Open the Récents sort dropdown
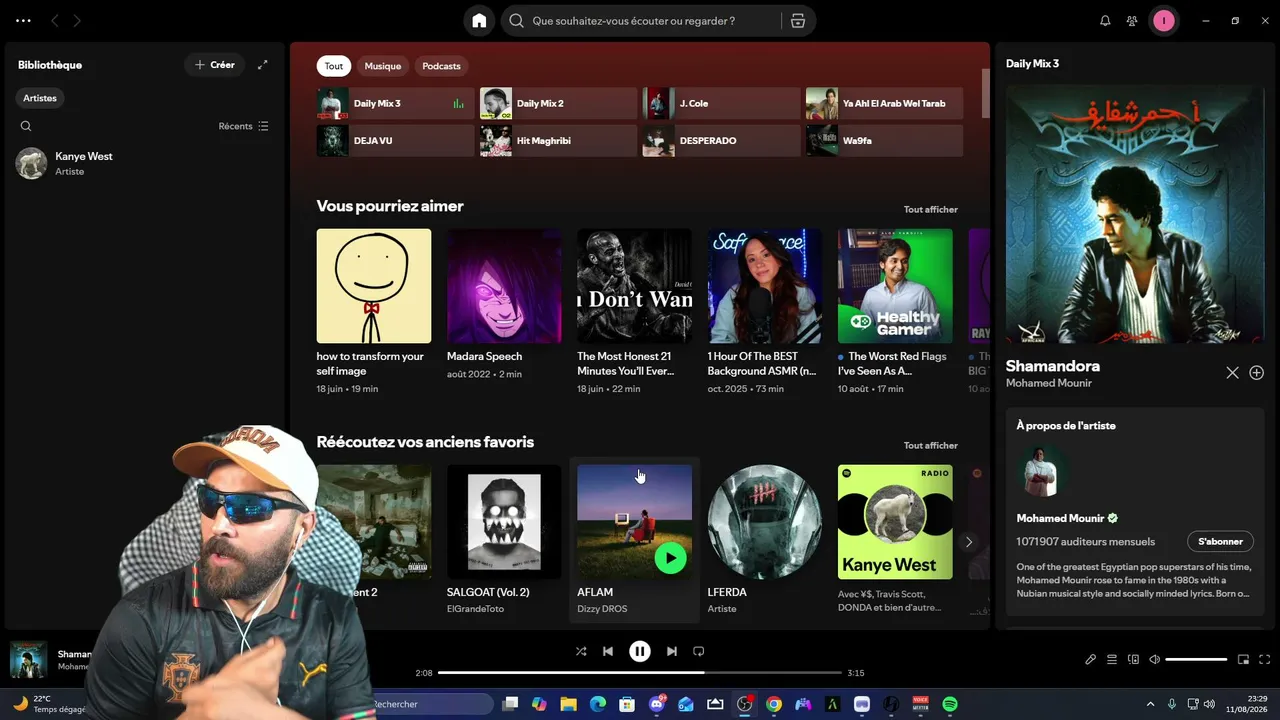 [244, 126]
